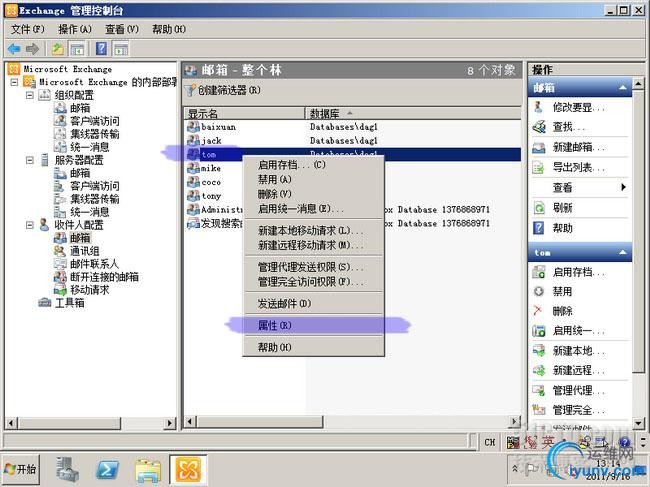Click 启用统一... in tom actions pane
The image size is (650, 487).
click(578, 330)
